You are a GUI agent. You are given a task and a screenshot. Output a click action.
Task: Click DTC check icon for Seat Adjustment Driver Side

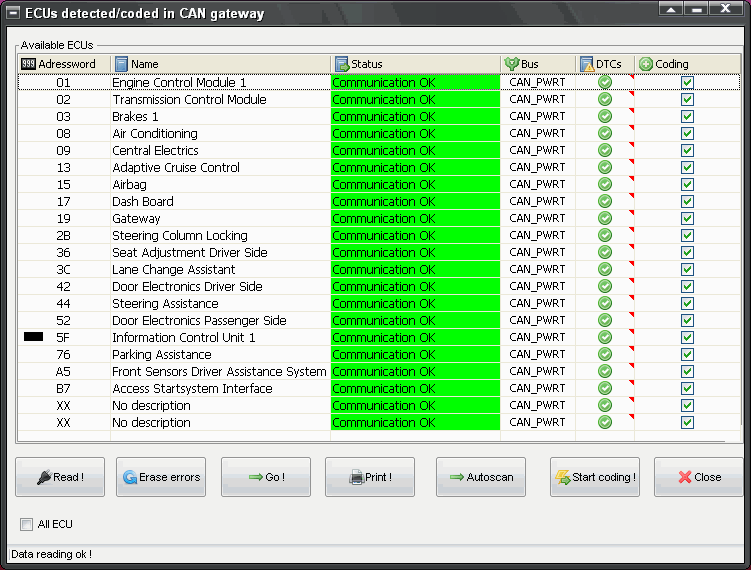(605, 252)
